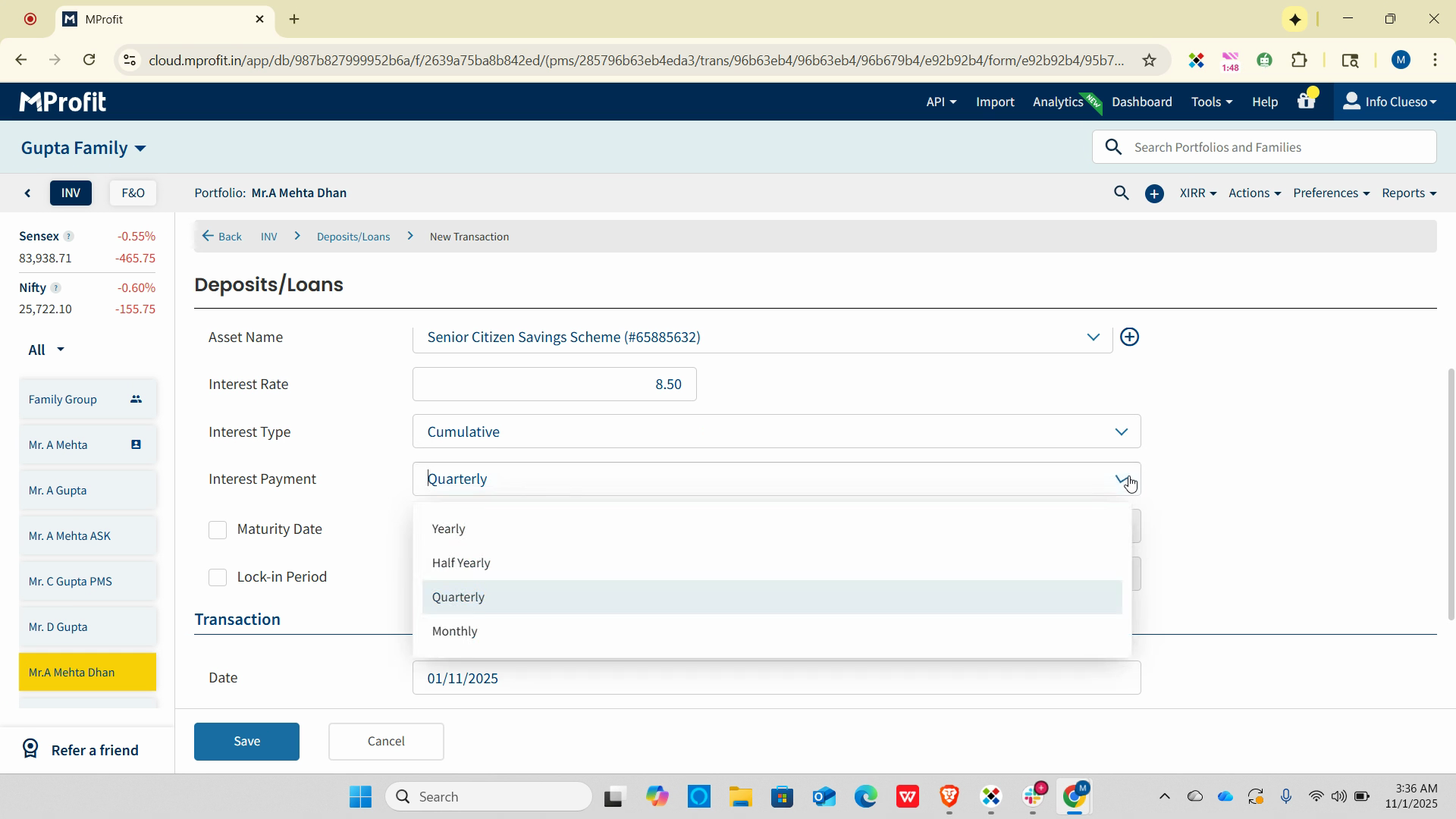Open the gift rewards icon

[1306, 101]
